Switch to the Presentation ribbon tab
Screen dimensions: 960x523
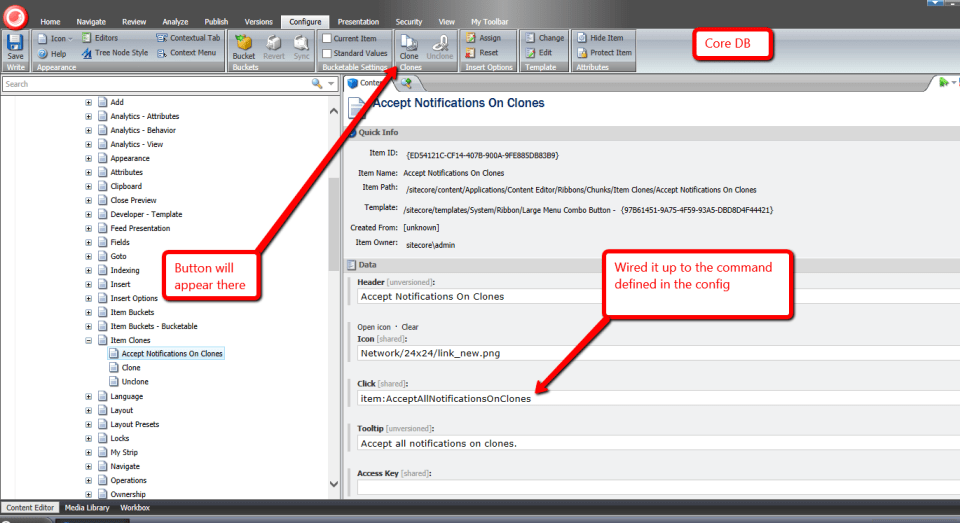(358, 21)
